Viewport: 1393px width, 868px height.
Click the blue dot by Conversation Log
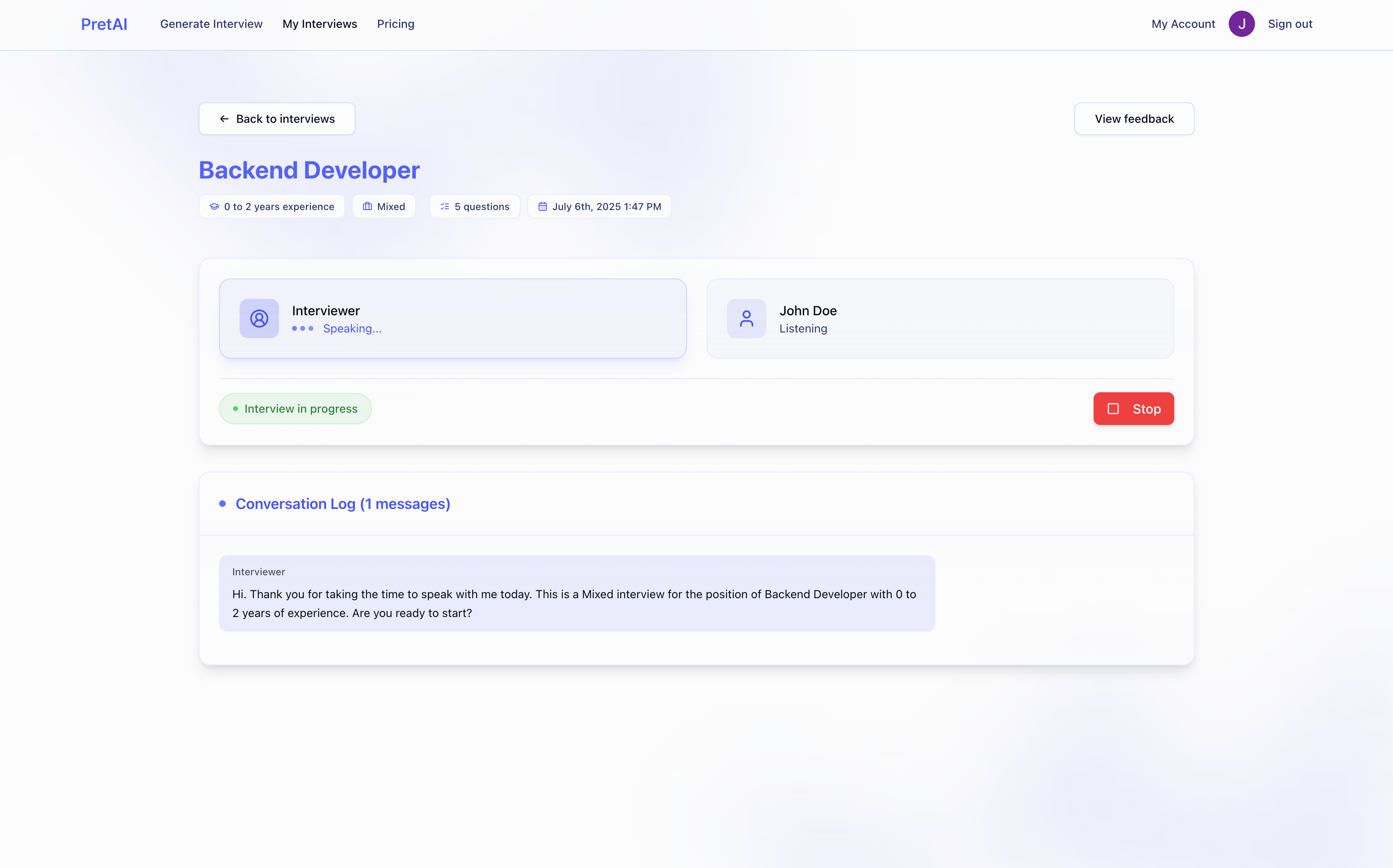[222, 504]
